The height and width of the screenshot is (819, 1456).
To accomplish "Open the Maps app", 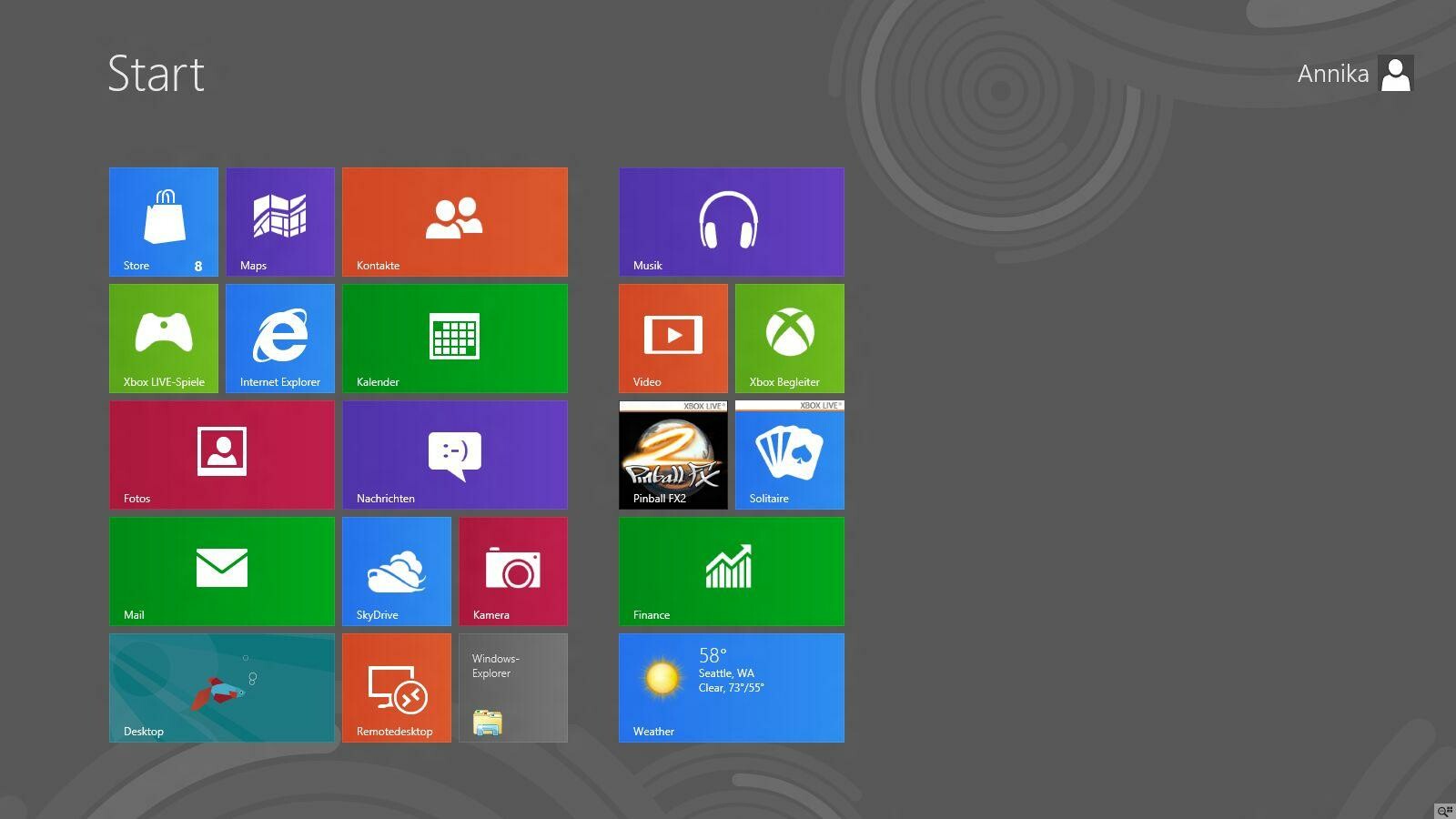I will point(280,221).
